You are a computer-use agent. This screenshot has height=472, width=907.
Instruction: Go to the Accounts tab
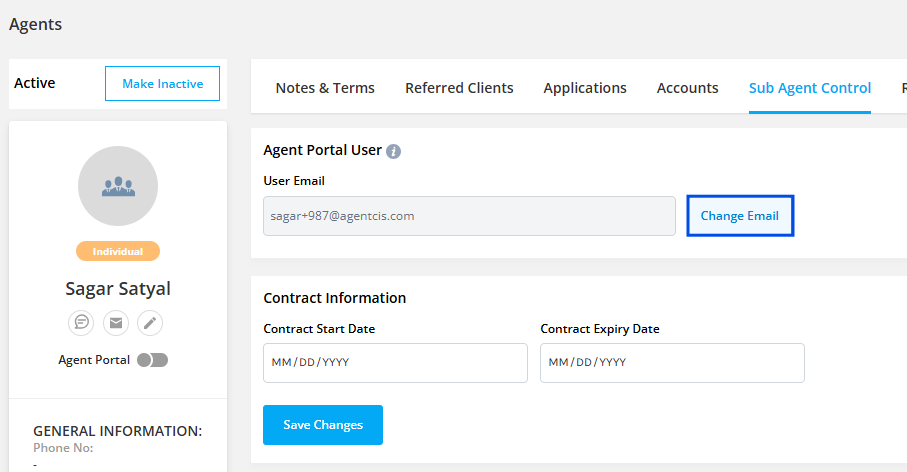pos(687,88)
